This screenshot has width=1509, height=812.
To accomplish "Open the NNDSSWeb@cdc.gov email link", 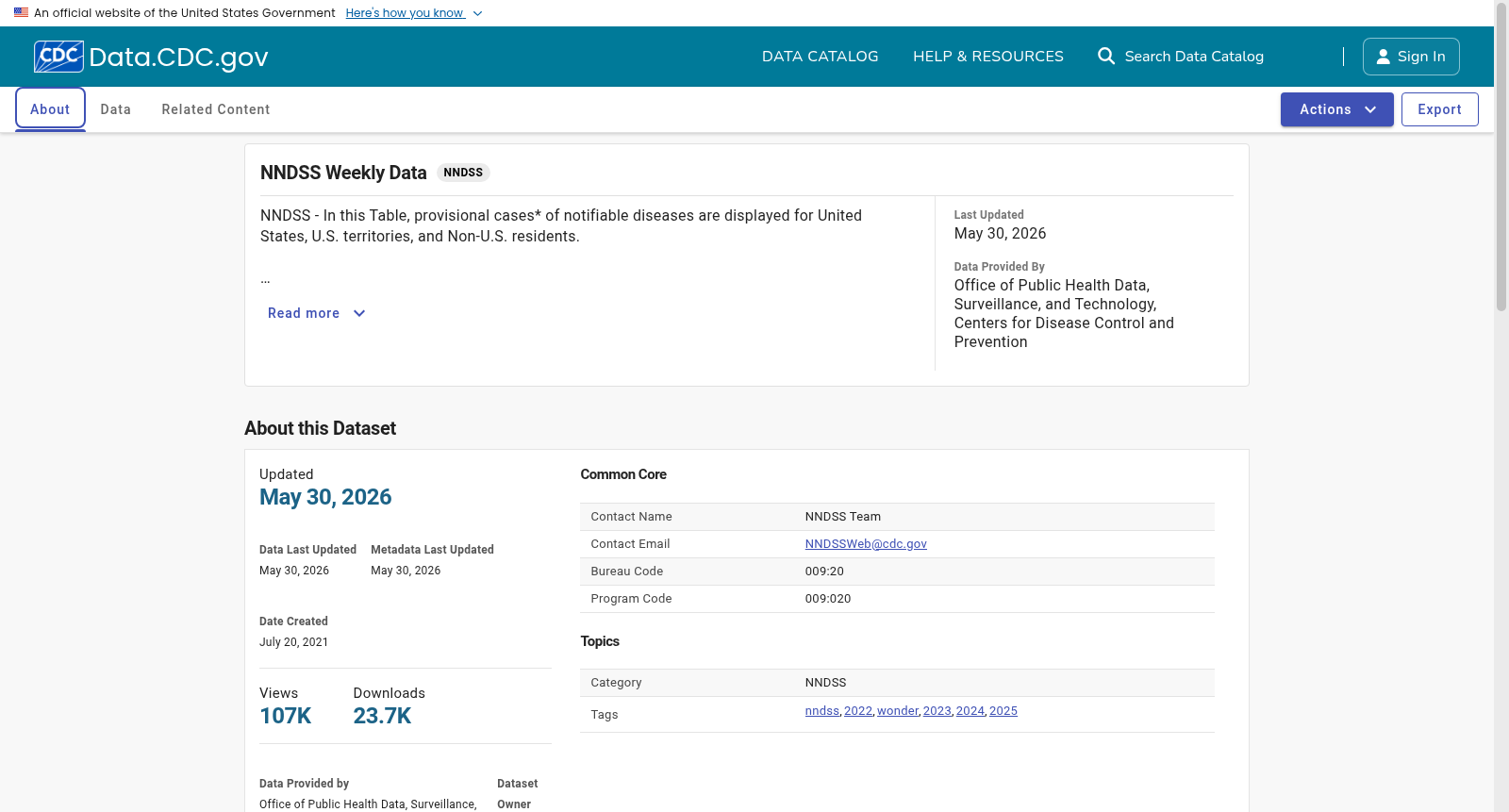I will pos(866,544).
